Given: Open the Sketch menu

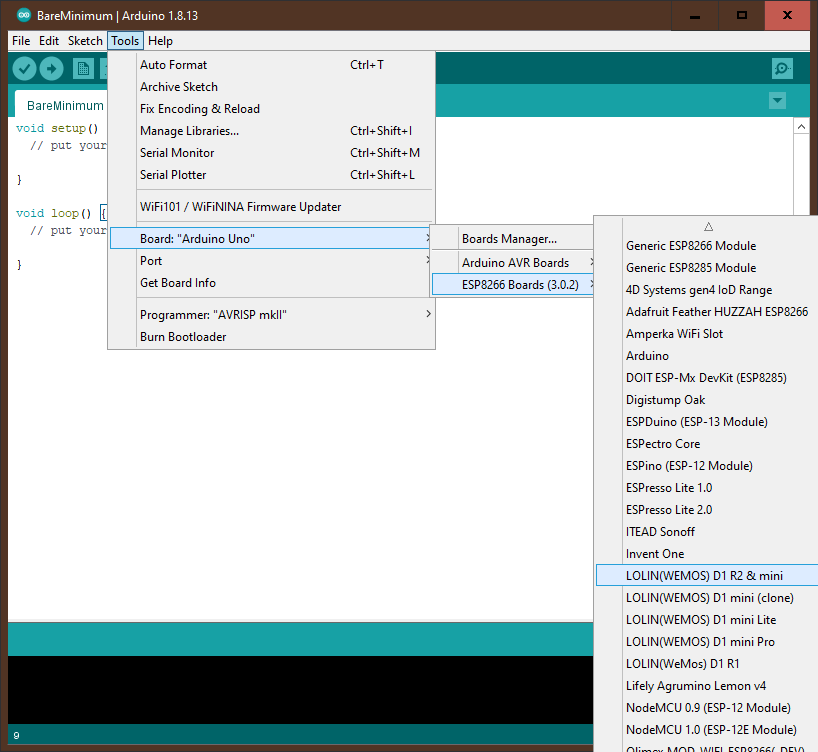Looking at the screenshot, I should point(85,41).
